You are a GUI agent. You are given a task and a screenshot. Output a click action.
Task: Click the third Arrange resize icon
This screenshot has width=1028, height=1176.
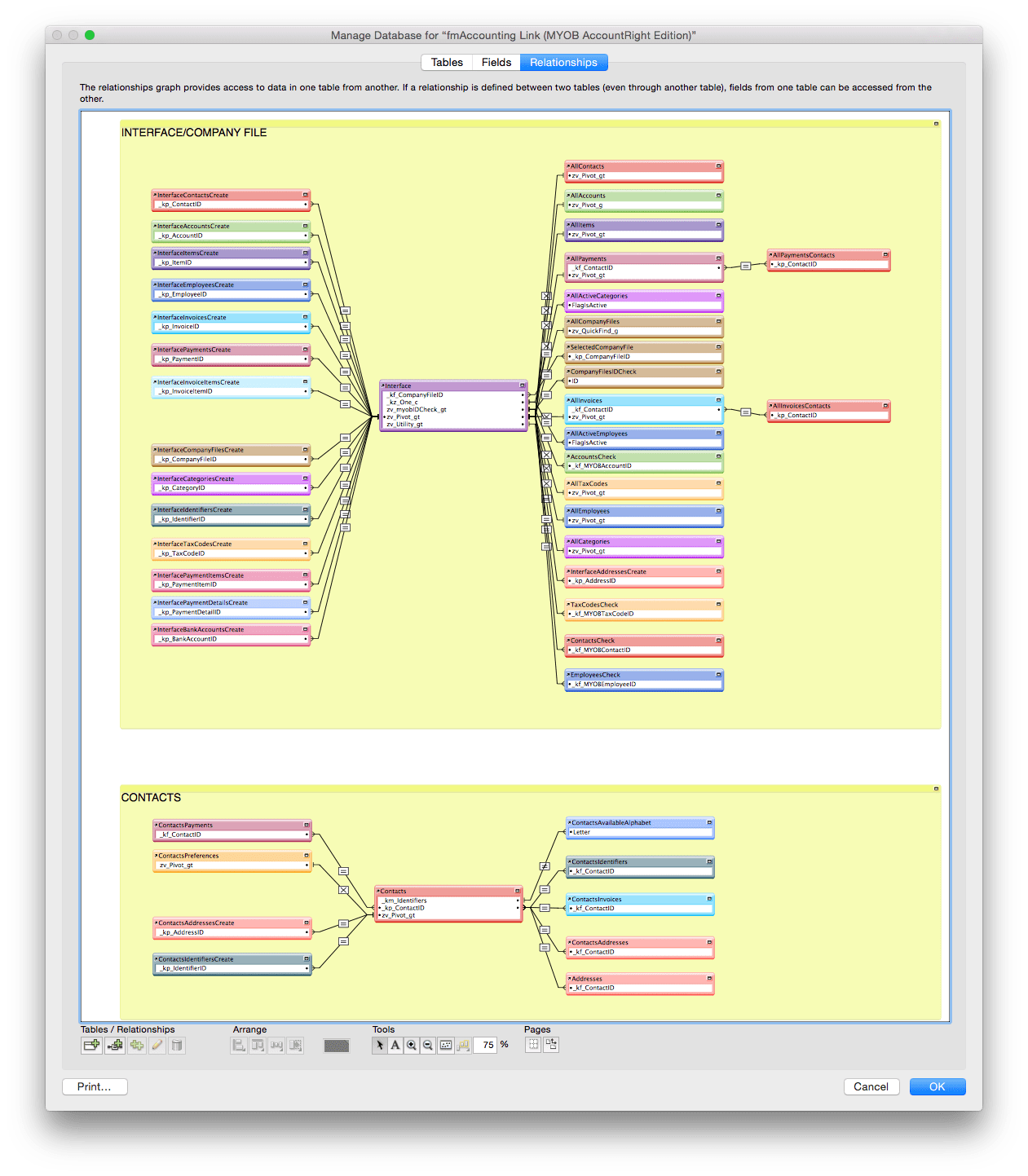[x=276, y=1045]
